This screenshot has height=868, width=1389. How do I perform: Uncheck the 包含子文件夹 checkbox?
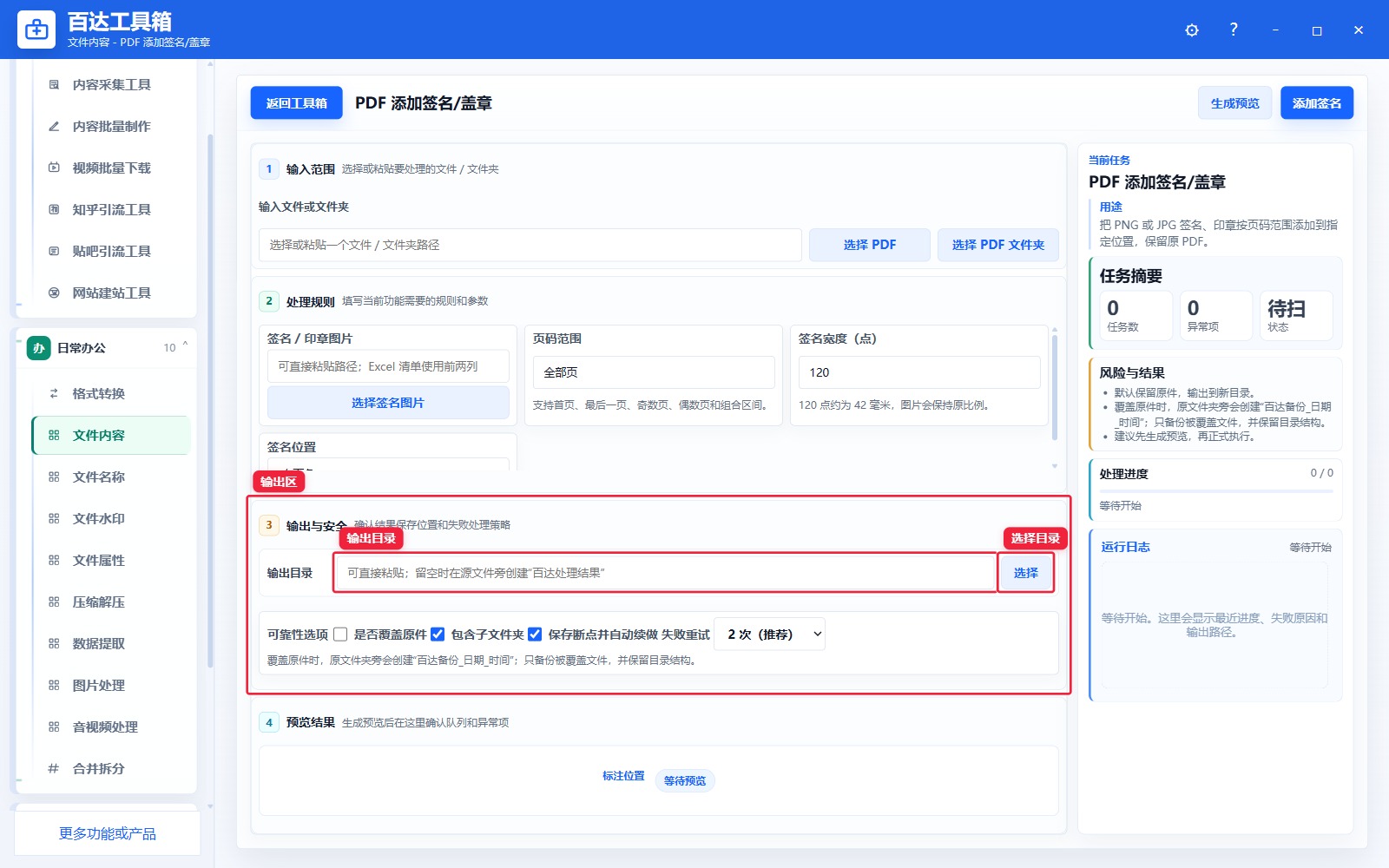pyautogui.click(x=438, y=635)
